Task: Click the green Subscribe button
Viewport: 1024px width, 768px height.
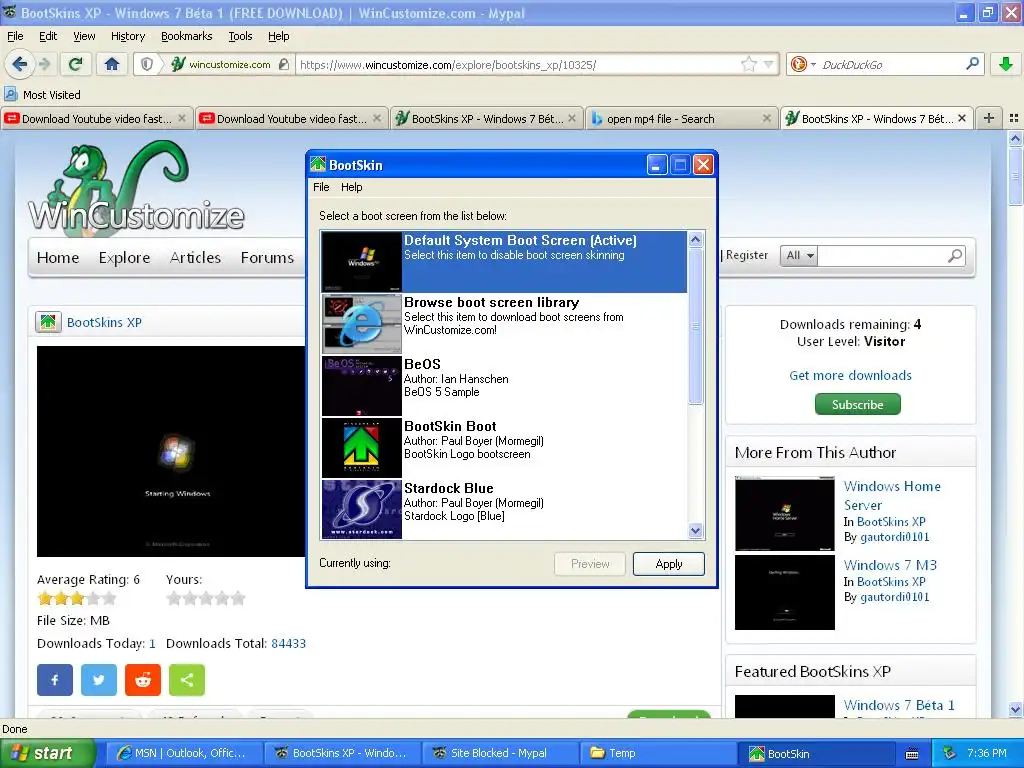Action: point(857,404)
